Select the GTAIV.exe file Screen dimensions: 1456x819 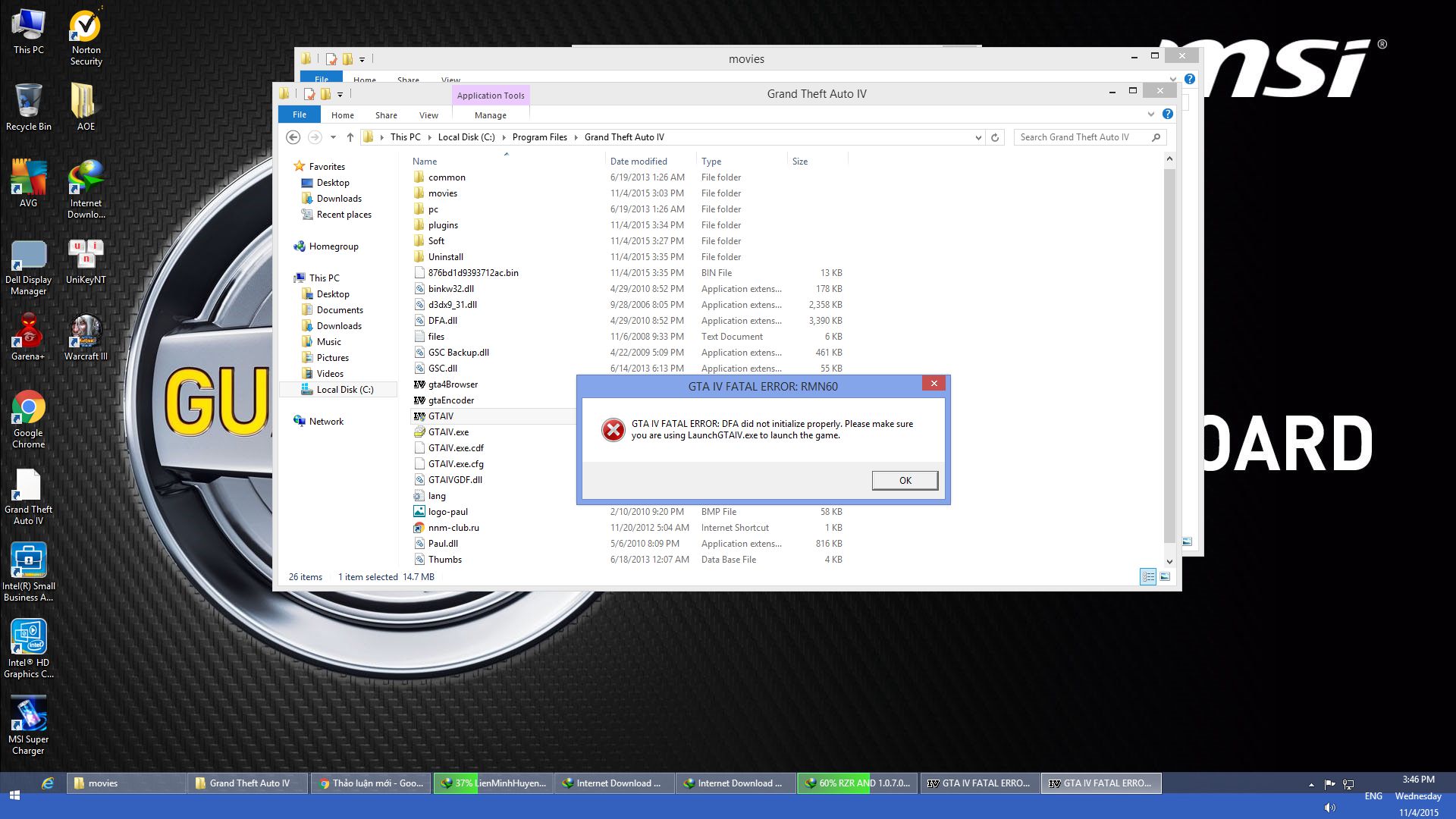tap(448, 432)
